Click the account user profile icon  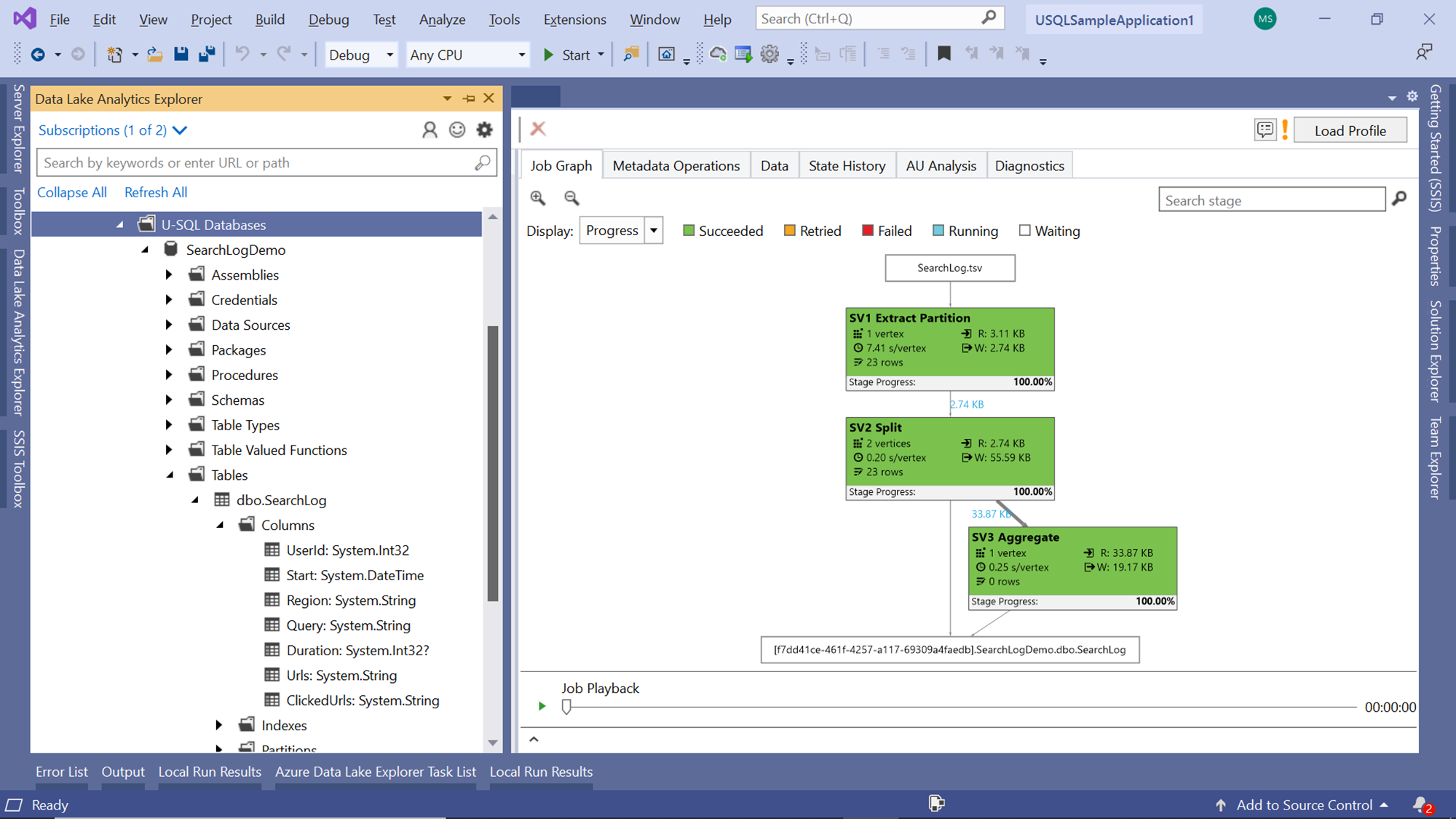(430, 130)
